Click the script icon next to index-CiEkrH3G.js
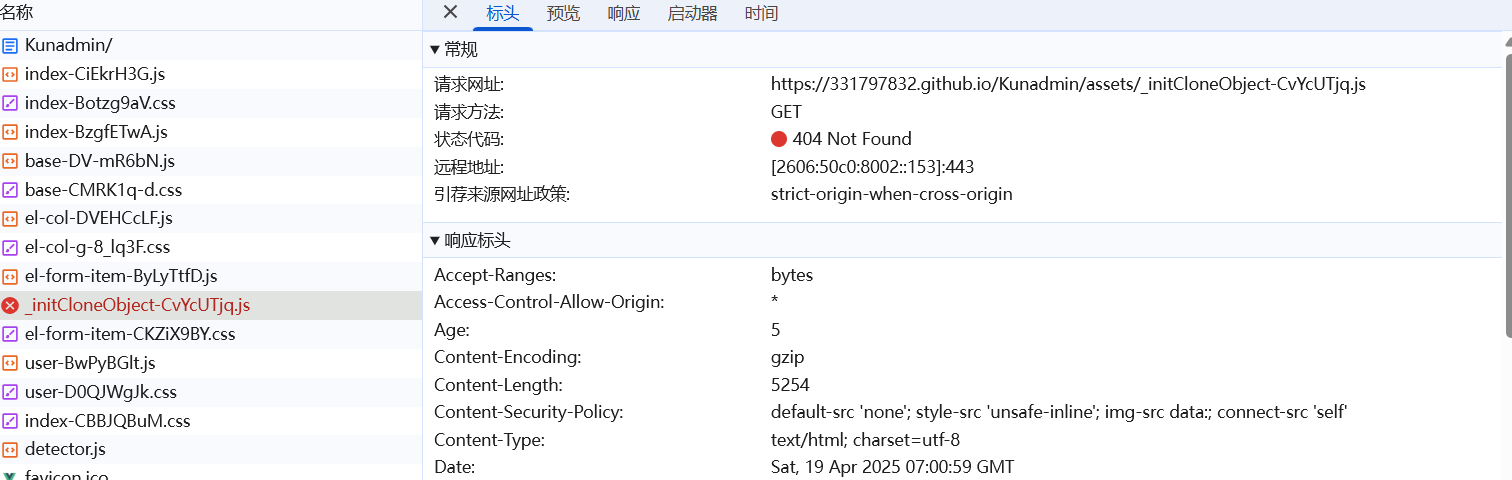Screen dimensions: 1512x480 click(x=10, y=74)
